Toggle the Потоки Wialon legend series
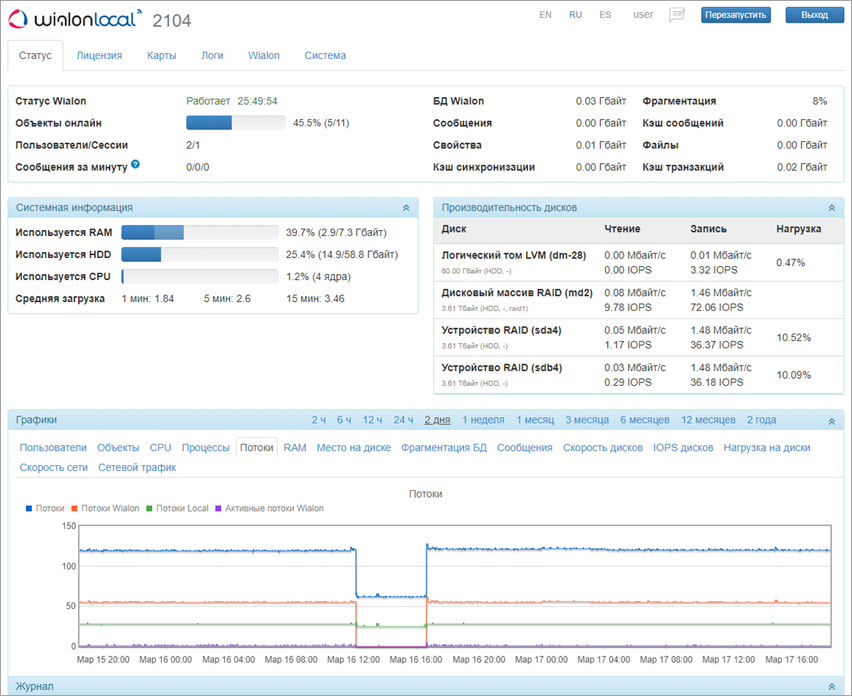Viewport: 852px width, 696px height. point(105,508)
